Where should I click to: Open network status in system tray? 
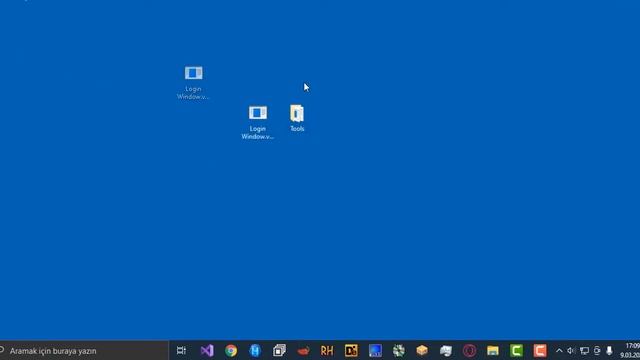(584, 350)
